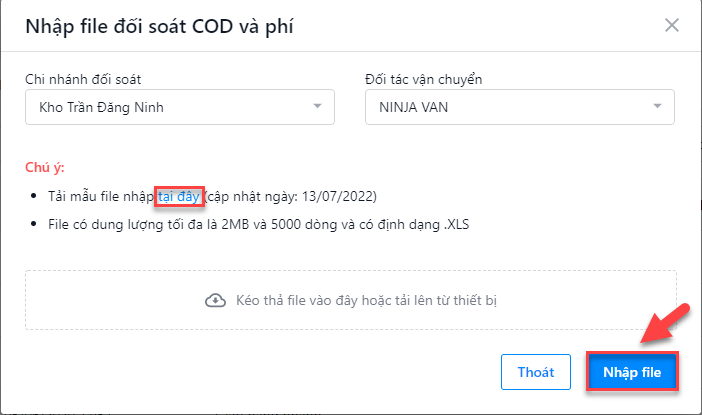Download the template via the 'tại đây' link

point(180,197)
